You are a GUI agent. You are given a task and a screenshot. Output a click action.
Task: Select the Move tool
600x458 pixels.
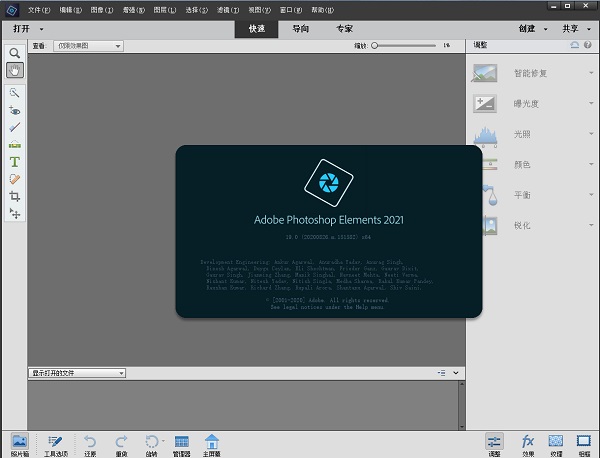tap(15, 213)
